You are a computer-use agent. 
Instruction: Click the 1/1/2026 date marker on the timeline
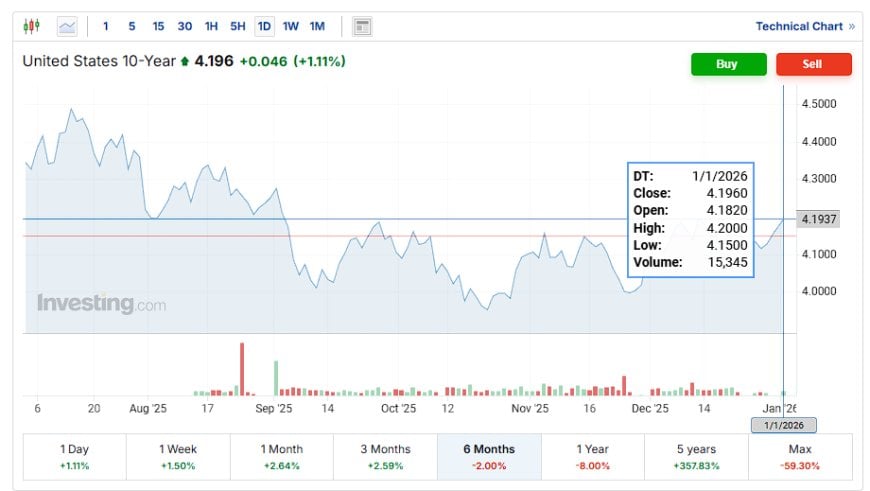tap(783, 425)
